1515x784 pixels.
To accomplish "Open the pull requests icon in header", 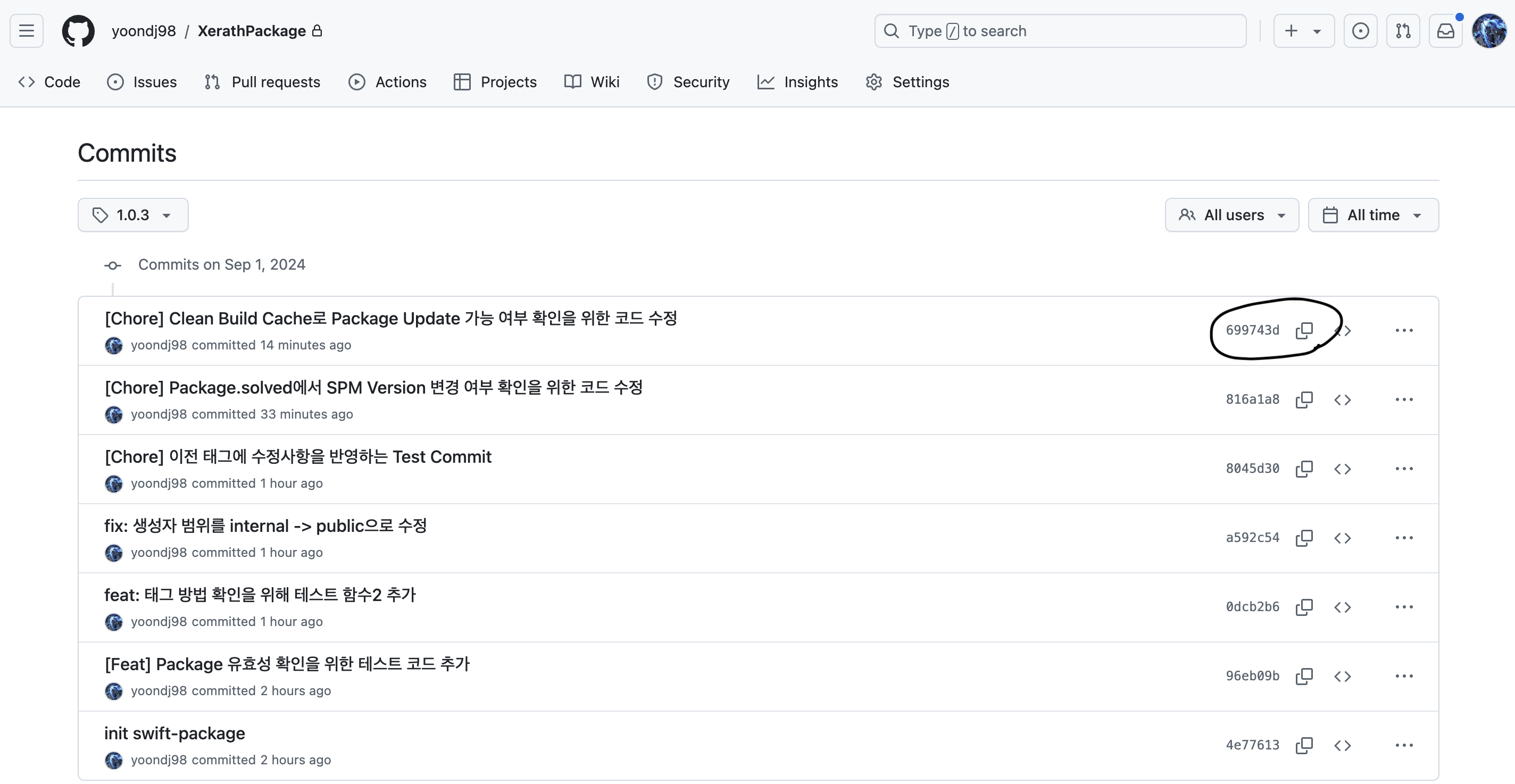I will pos(1403,31).
